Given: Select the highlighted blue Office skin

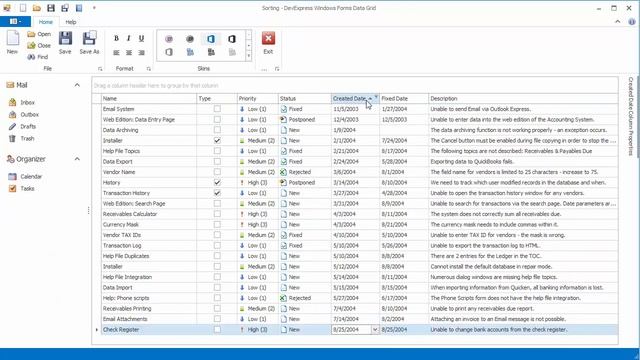Looking at the screenshot, I should tap(211, 39).
